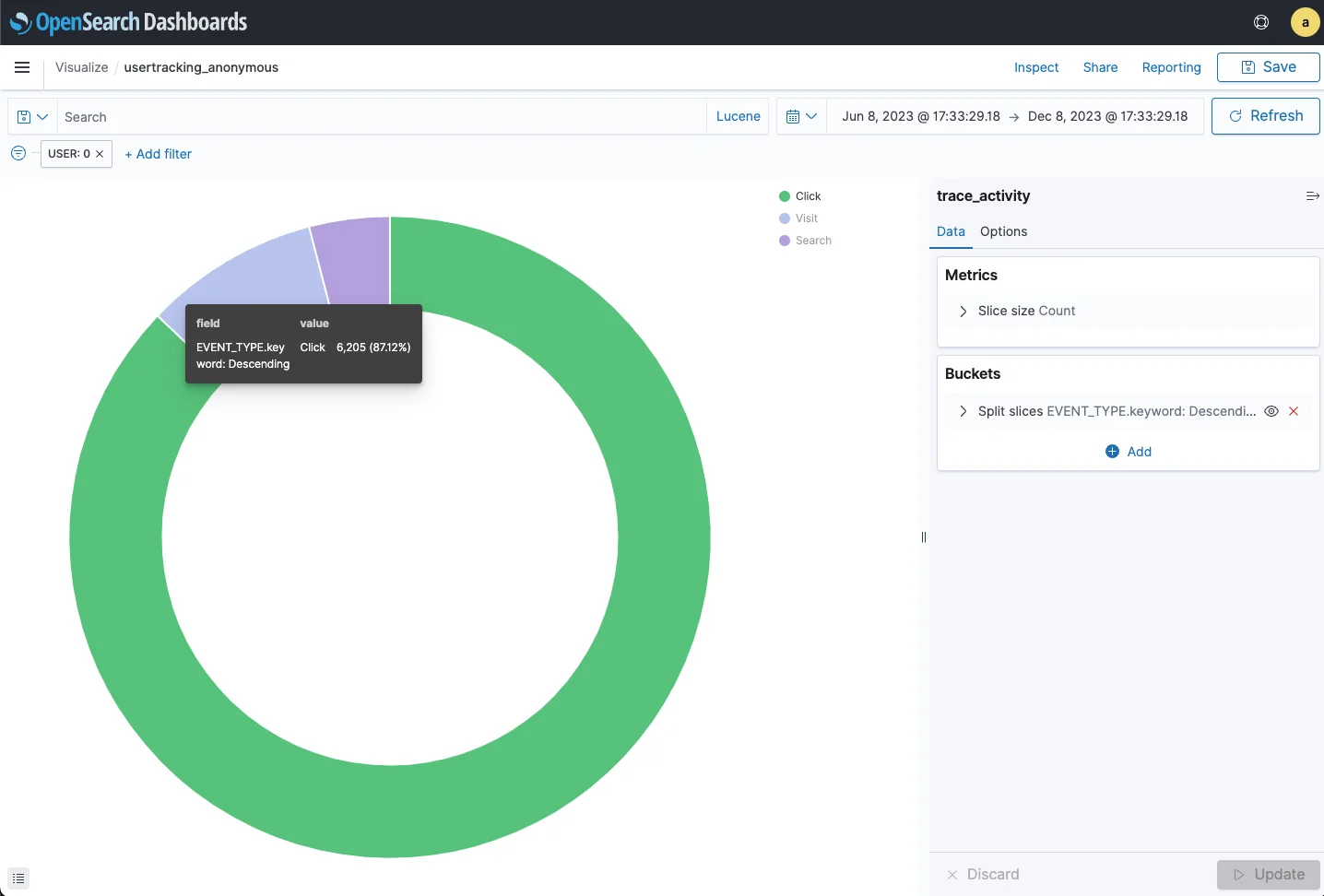
Task: Open the hamburger navigation menu
Action: point(22,67)
